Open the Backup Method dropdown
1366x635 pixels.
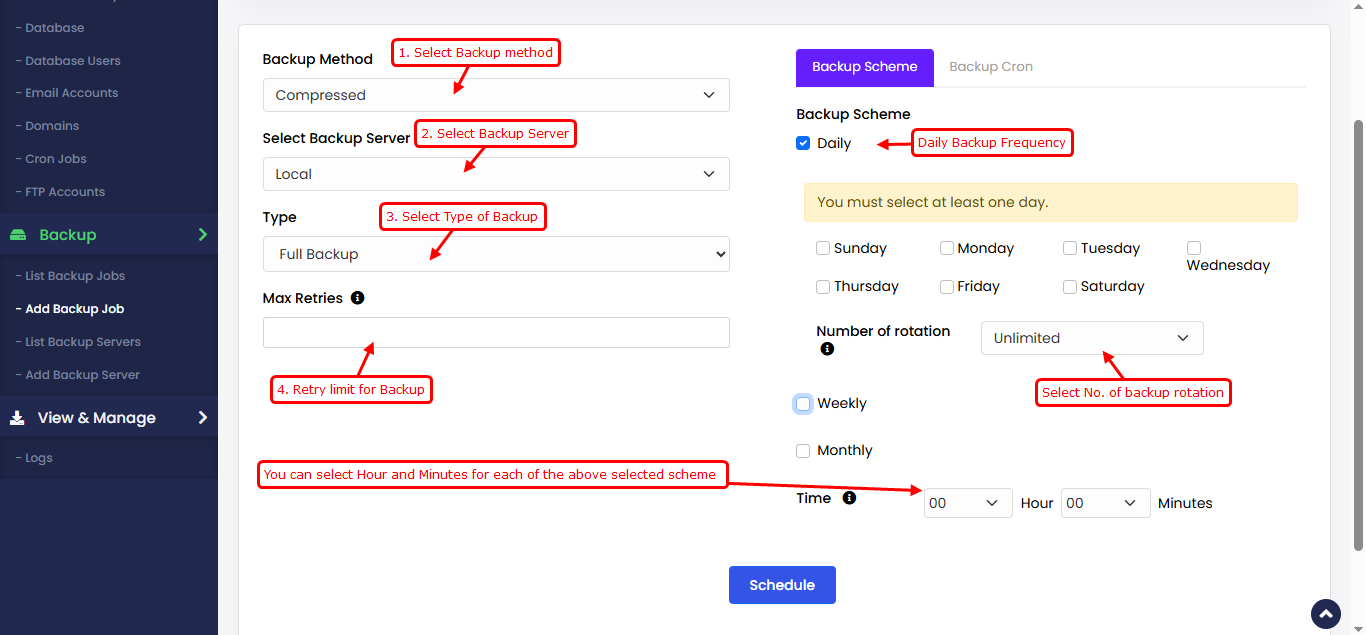496,95
